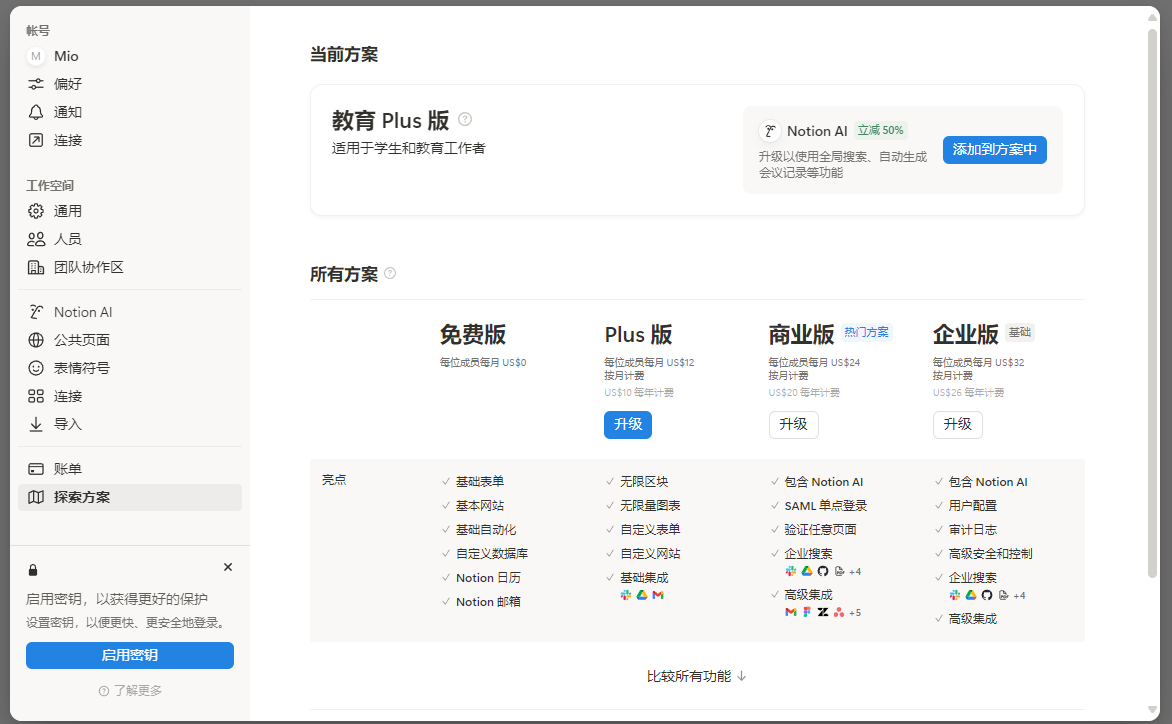Click the Notion 邮箱 feature text

tap(488, 601)
